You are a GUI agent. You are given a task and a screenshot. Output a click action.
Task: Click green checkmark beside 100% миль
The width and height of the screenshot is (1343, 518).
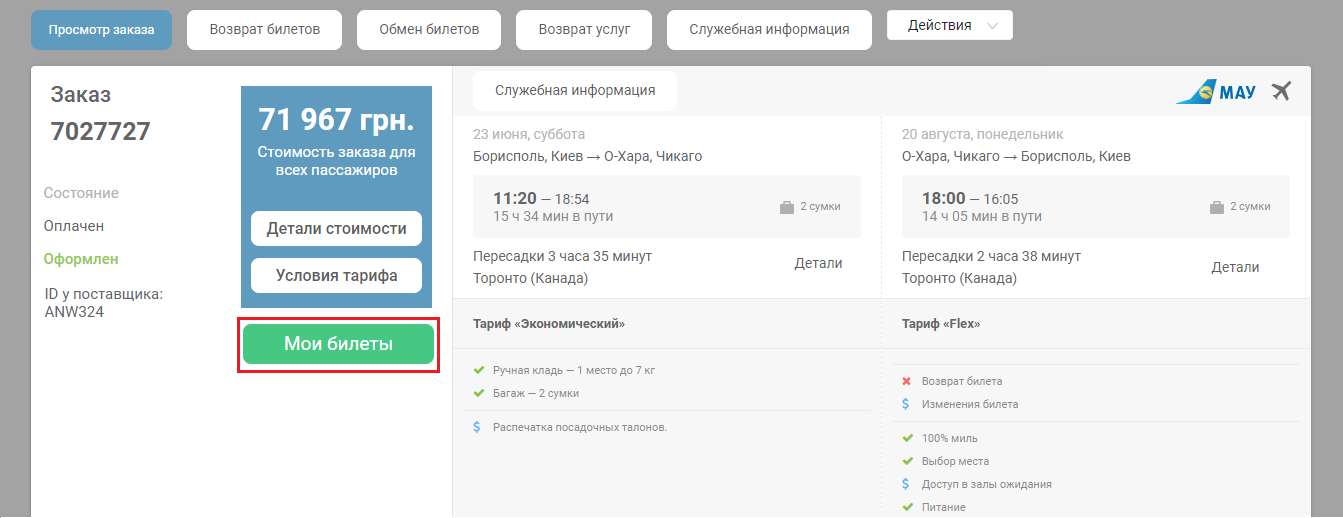pyautogui.click(x=906, y=438)
